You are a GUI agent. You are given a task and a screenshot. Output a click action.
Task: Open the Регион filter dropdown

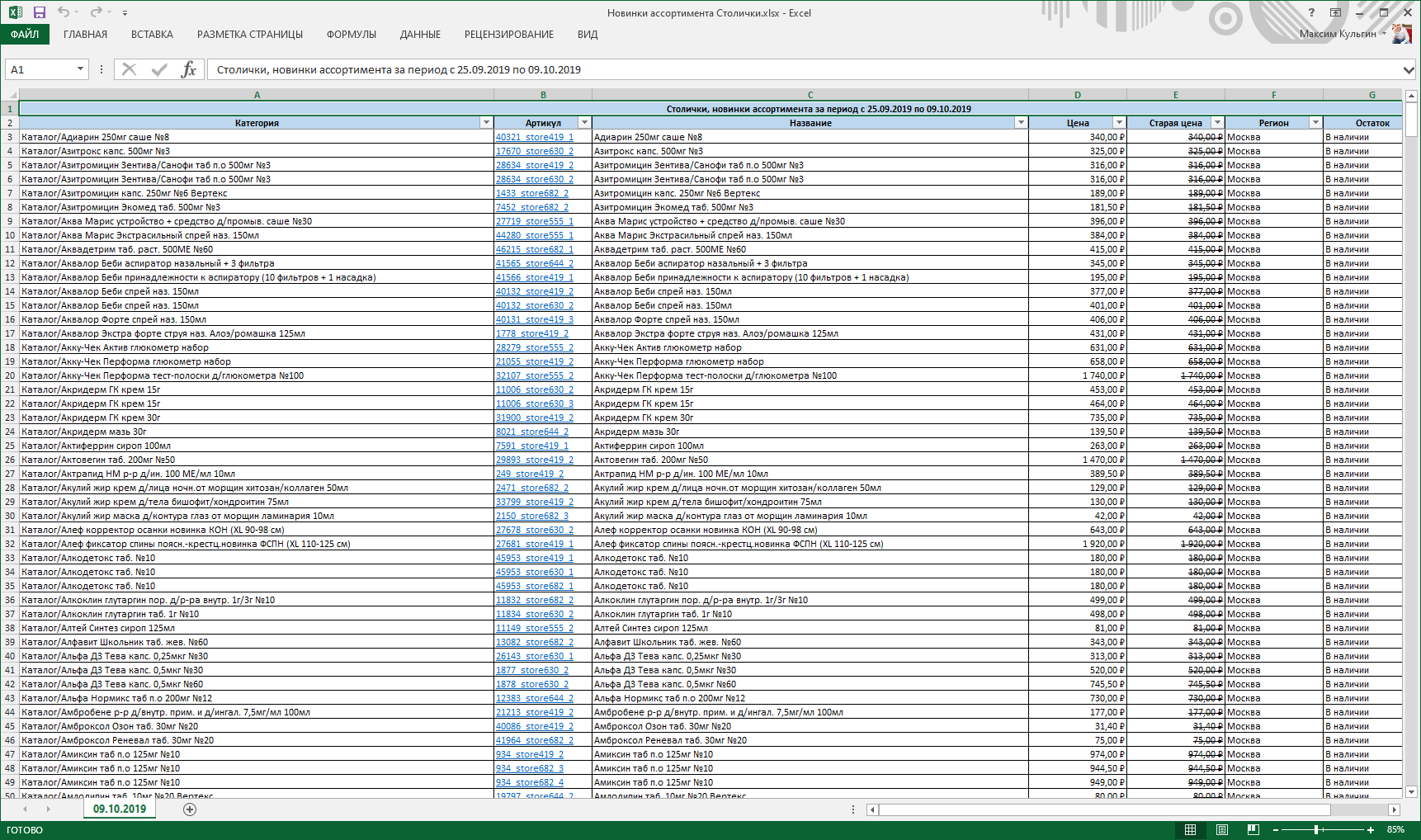(1315, 123)
